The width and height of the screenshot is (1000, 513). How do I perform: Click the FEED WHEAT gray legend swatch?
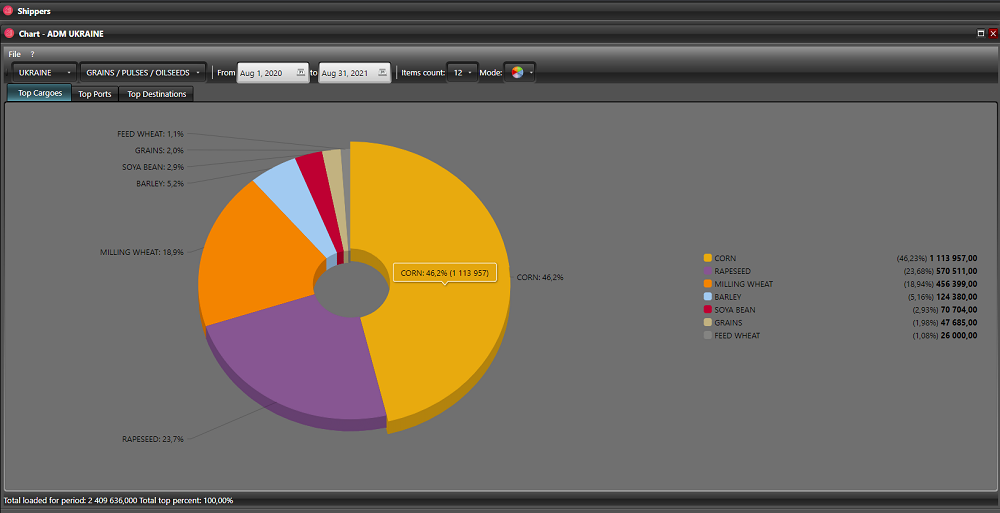(707, 335)
